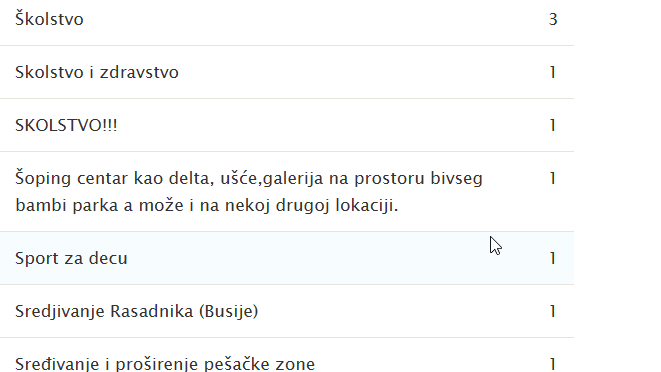Click count 1 beside Sredjivanje Rasadnika
The height and width of the screenshot is (372, 661).
tap(553, 311)
